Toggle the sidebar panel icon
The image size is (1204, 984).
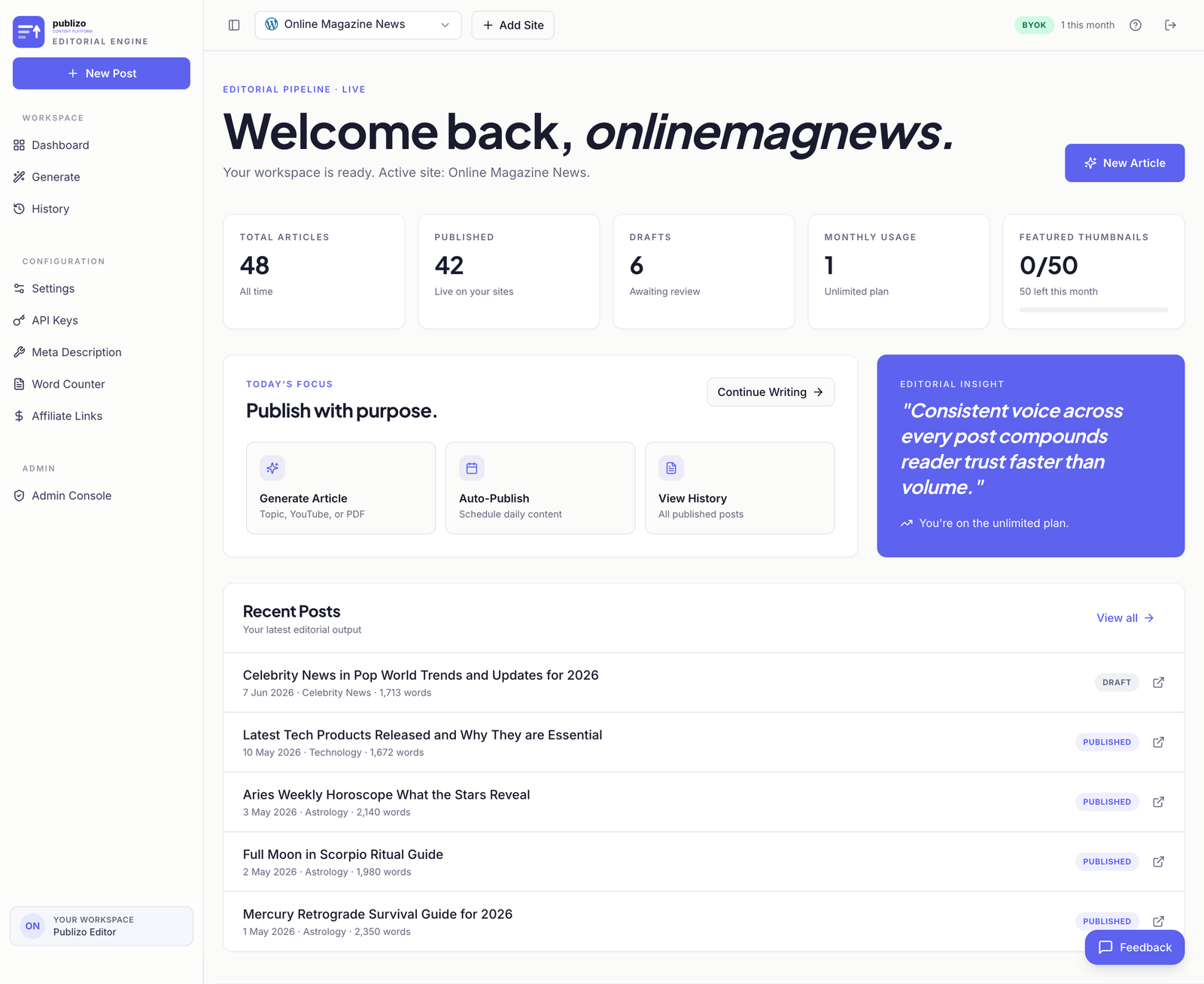tap(234, 25)
